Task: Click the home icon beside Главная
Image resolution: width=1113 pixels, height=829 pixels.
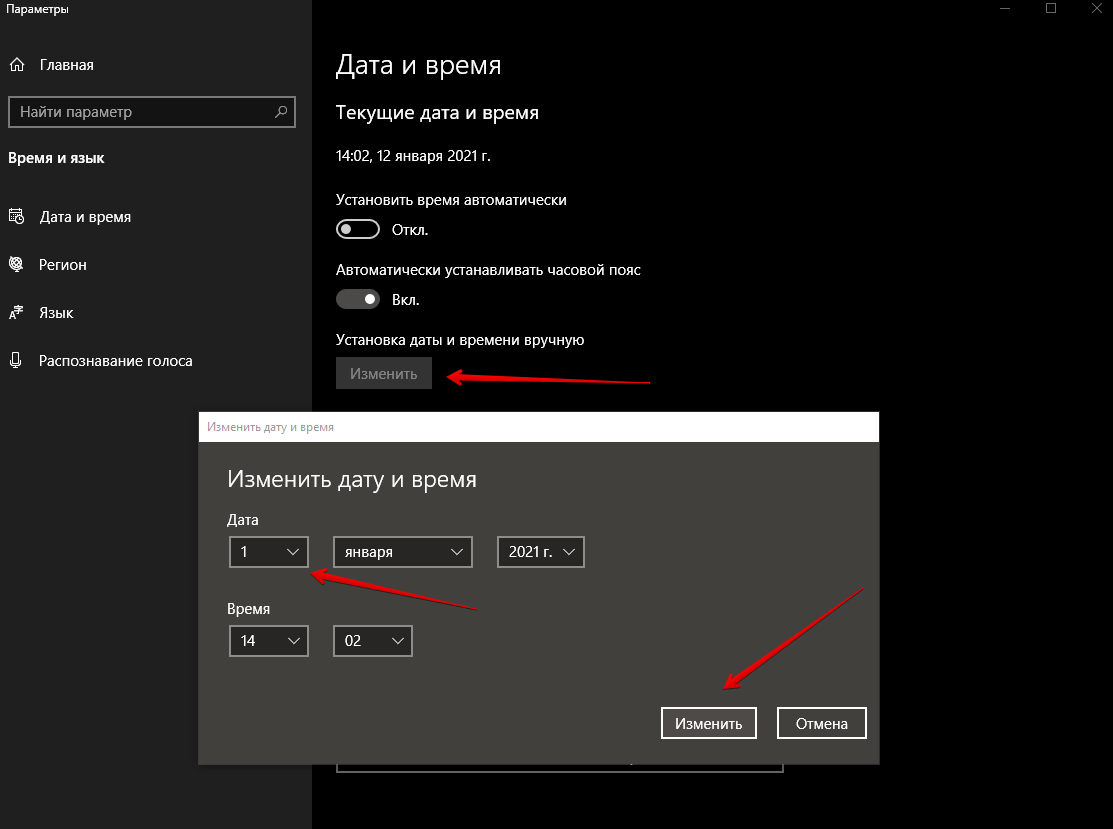Action: [x=17, y=65]
